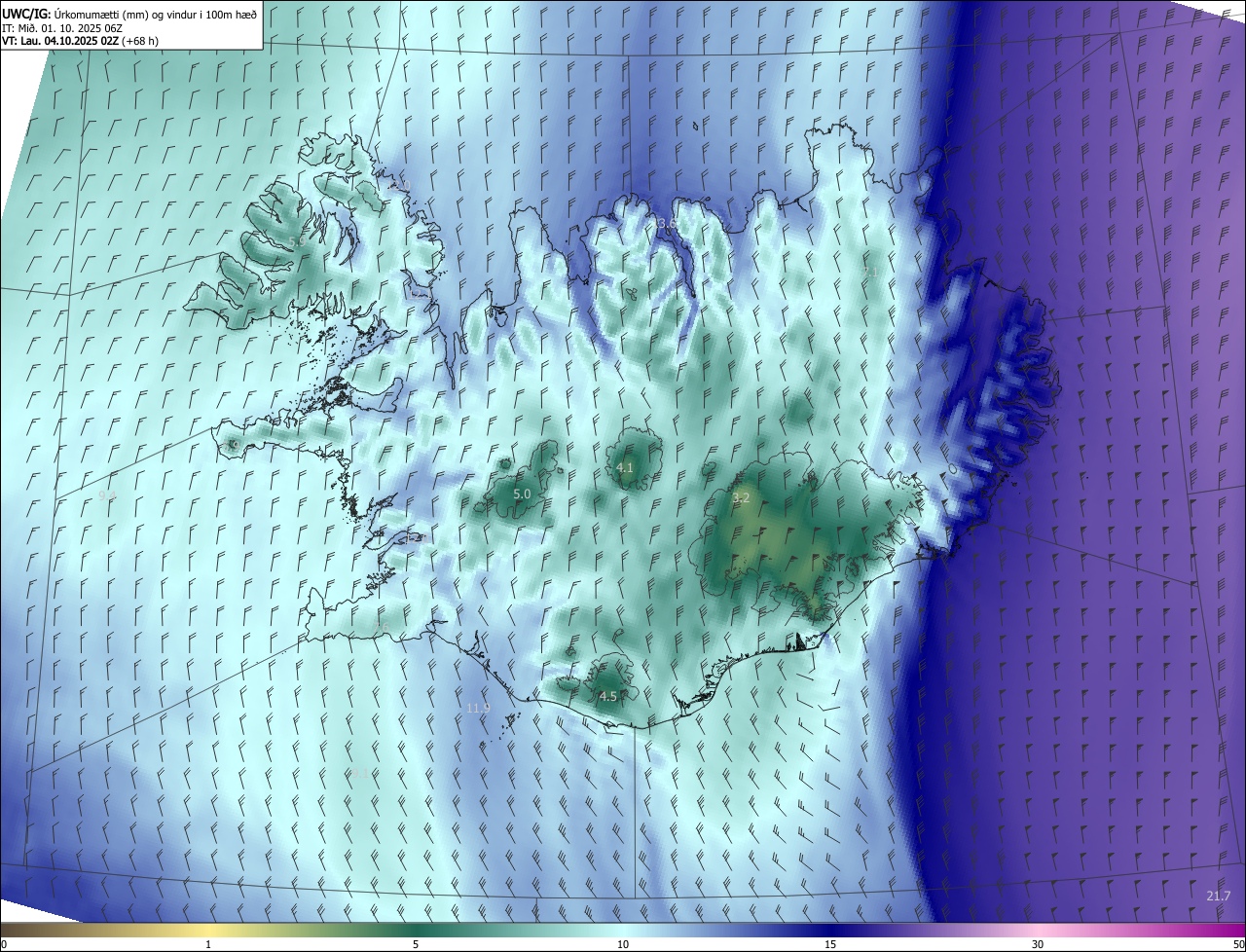Click the 11.9 value off the southwest coast
Screen dimensions: 1246x952
[478, 708]
